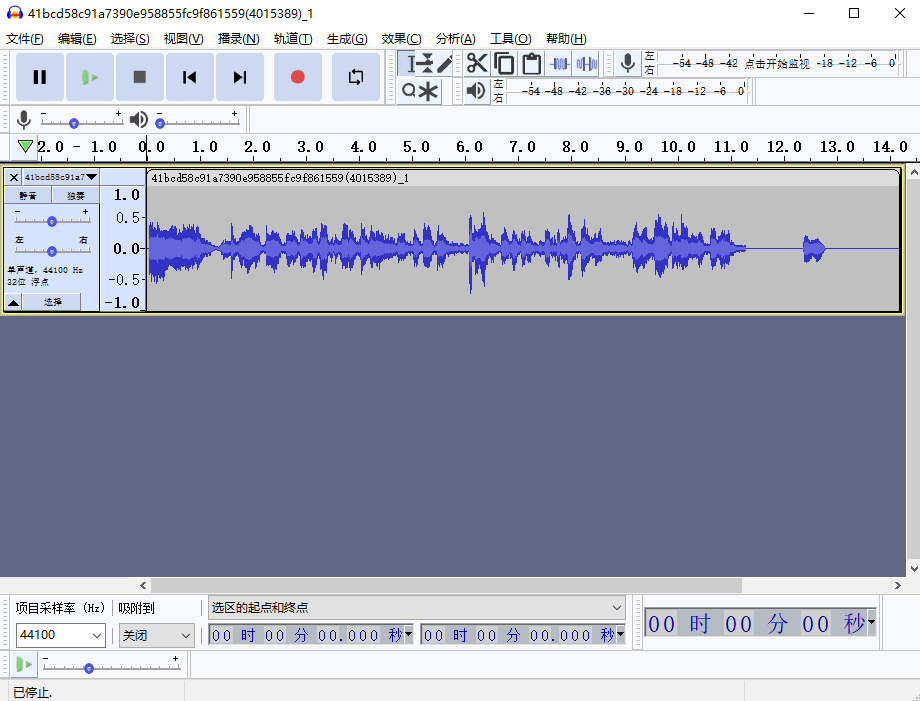The image size is (920, 701).
Task: Click the track 选择 button
Action: coord(52,302)
